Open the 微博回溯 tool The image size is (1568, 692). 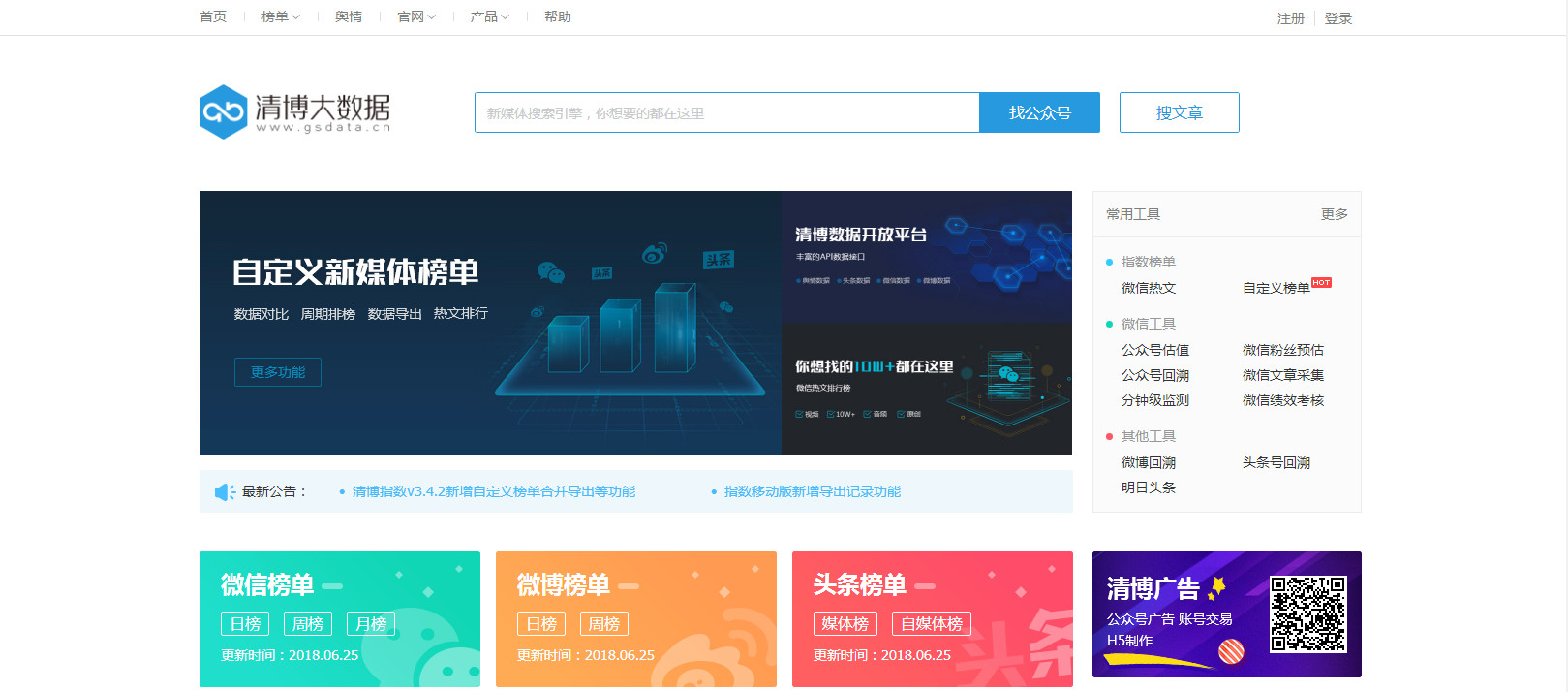click(x=1149, y=462)
